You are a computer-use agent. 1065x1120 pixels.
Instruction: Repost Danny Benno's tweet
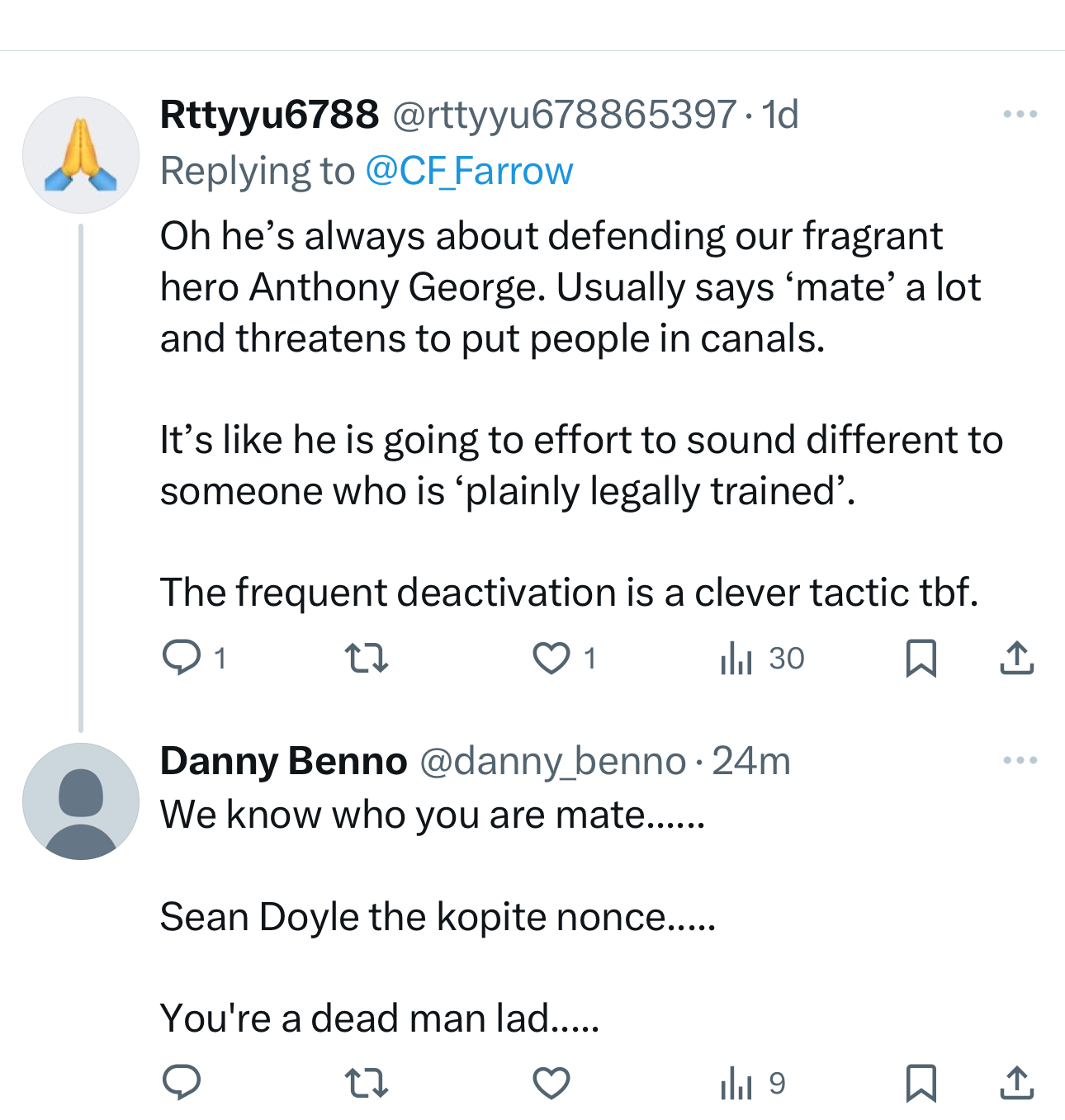click(x=366, y=1083)
